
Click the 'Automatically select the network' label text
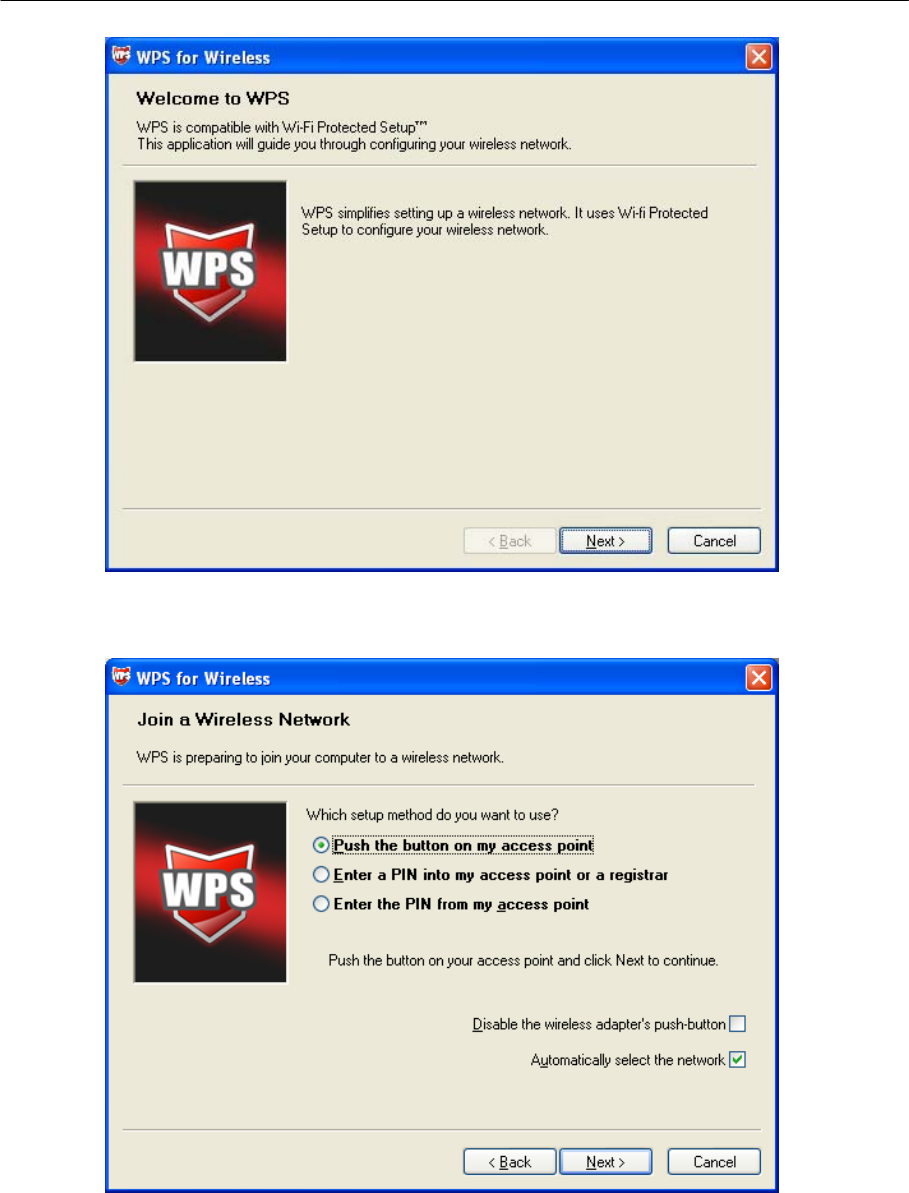[628, 1060]
